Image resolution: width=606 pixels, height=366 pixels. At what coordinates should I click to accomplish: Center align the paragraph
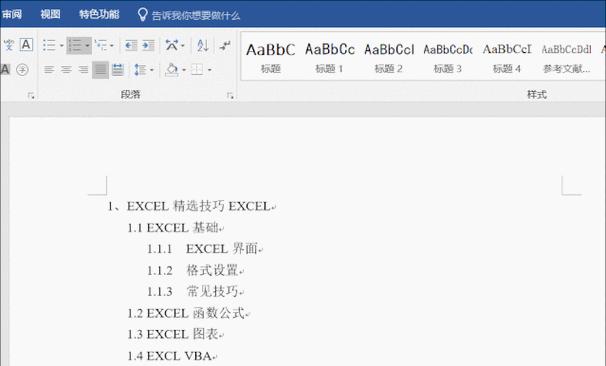click(x=66, y=70)
